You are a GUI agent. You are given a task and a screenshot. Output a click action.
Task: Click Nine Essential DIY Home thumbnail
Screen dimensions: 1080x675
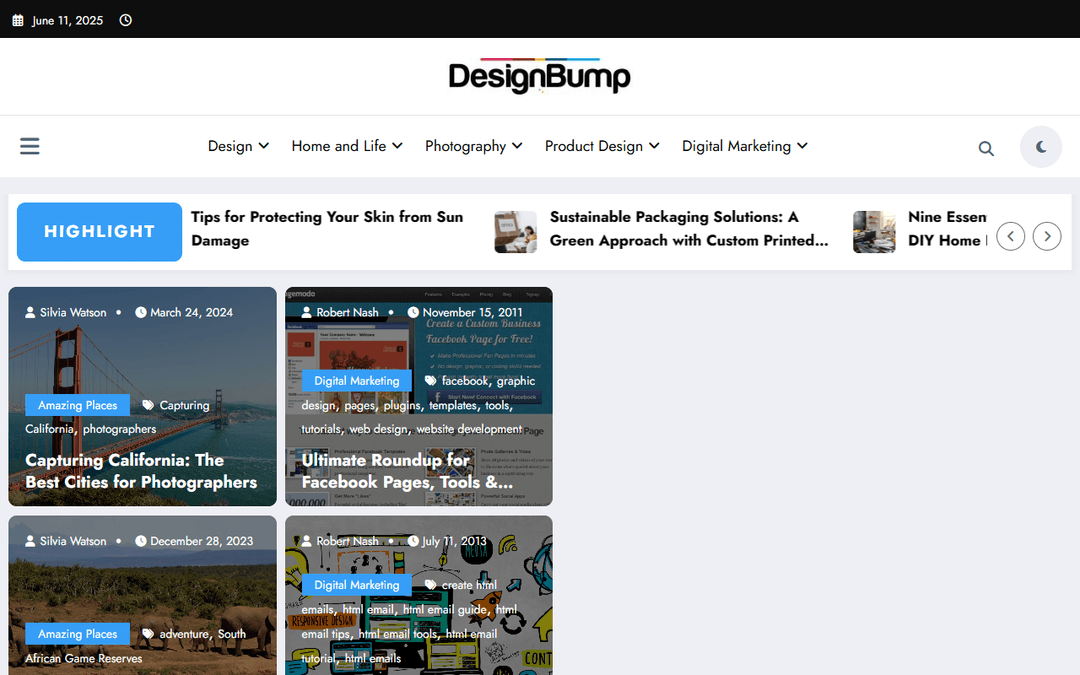874,232
